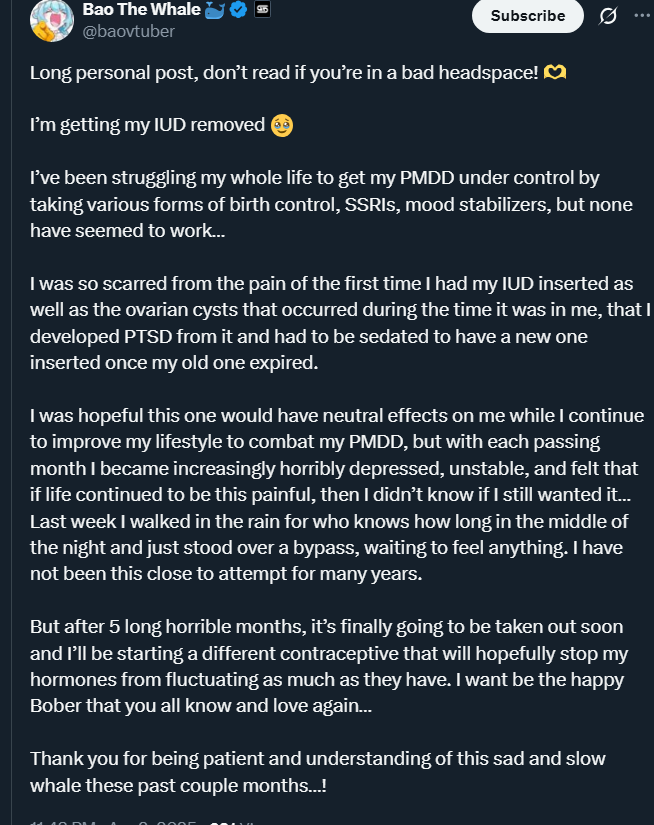
Task: Click the paragraph starting "I was hopeful"
Action: (x=337, y=495)
